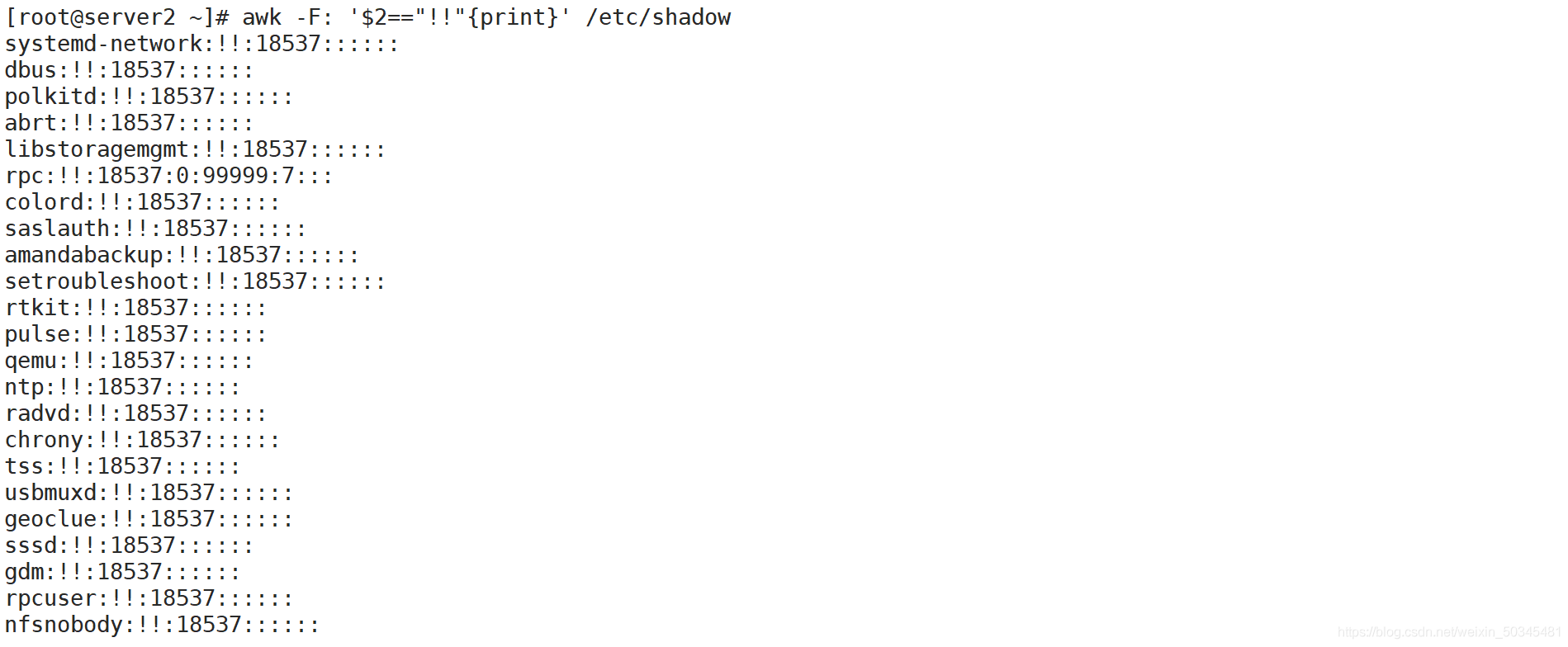Click the rtkit shadow line

135,308
